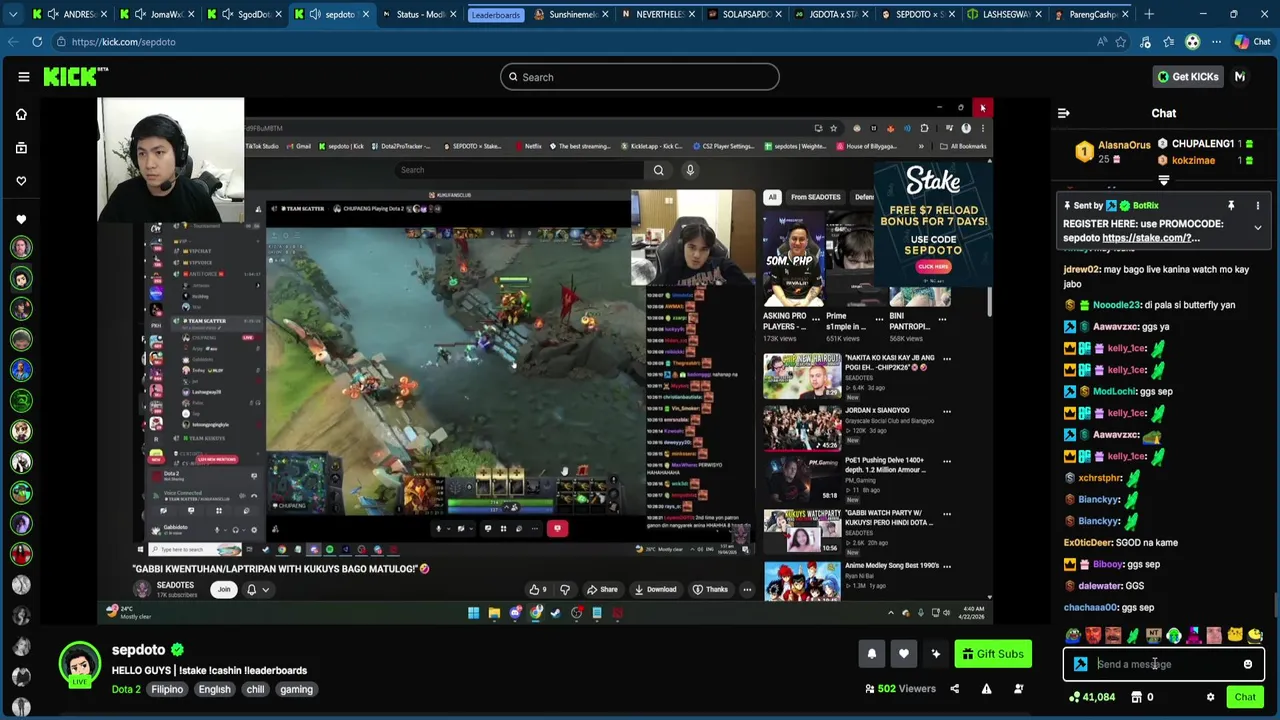Click the 502 Viewers count
This screenshot has height=720, width=1280.
[x=900, y=689]
